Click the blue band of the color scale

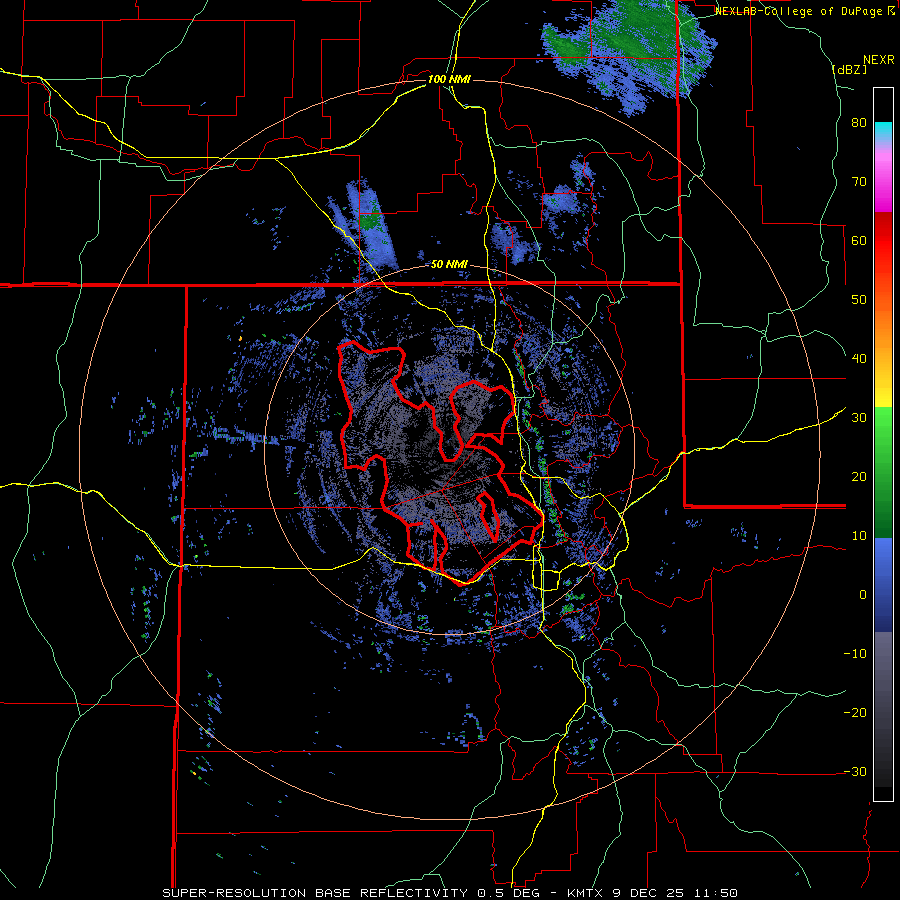point(883,585)
